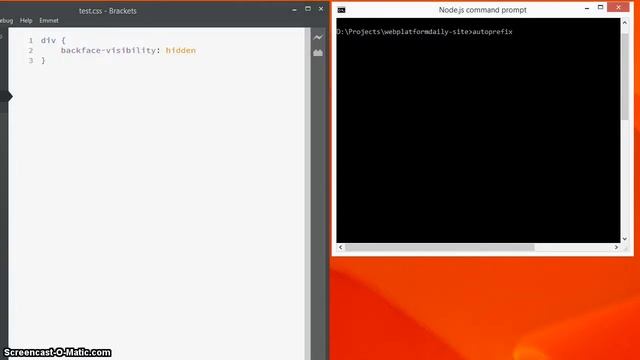Click the 'autoprefix' text in command prompt
The width and height of the screenshot is (640, 360).
492,32
